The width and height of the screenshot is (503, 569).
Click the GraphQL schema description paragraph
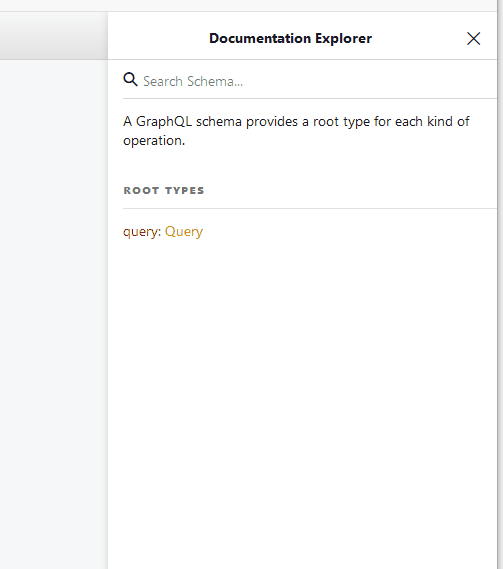click(x=296, y=131)
